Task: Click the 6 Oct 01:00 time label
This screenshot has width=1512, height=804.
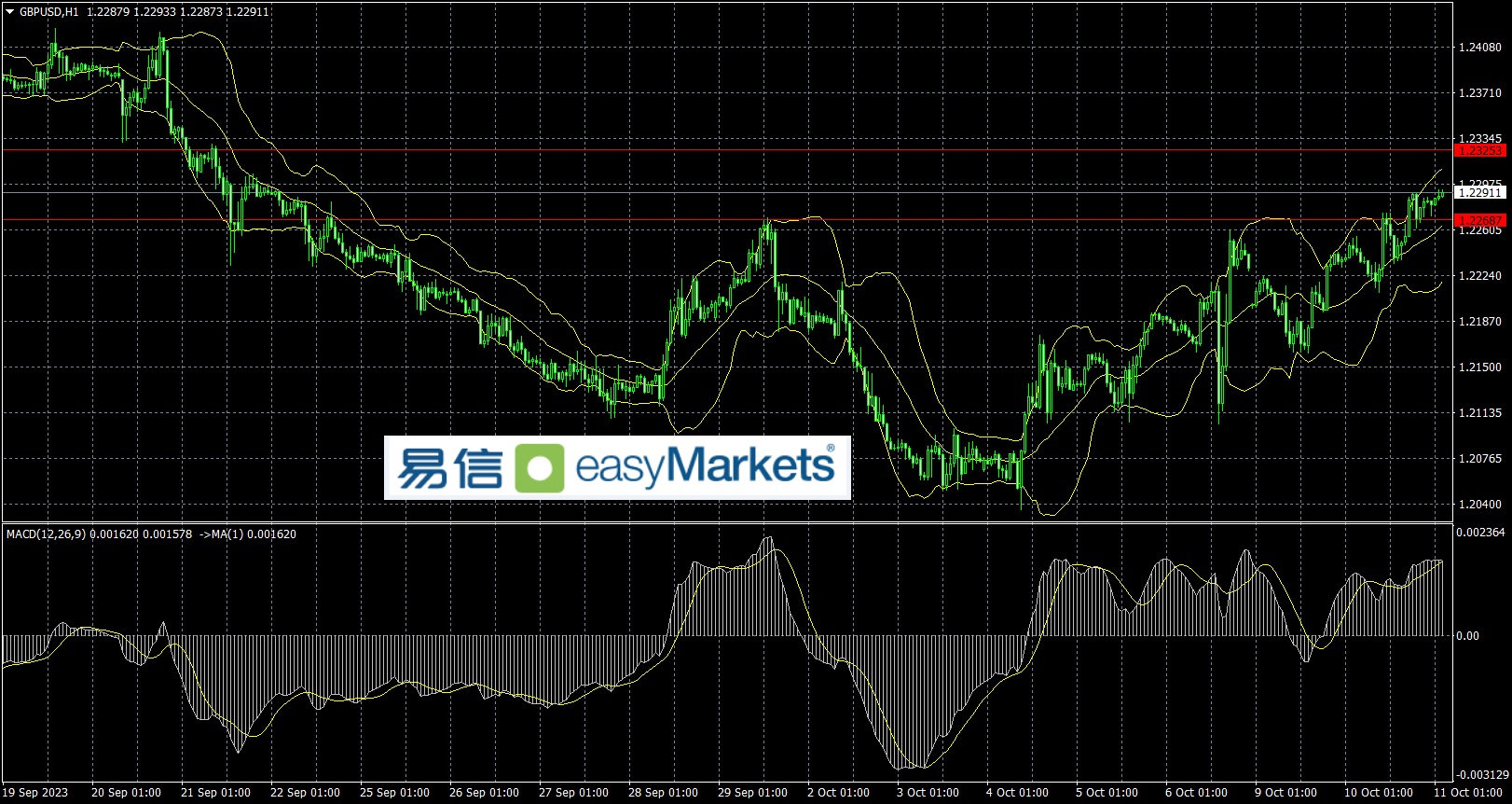Action: (1196, 793)
